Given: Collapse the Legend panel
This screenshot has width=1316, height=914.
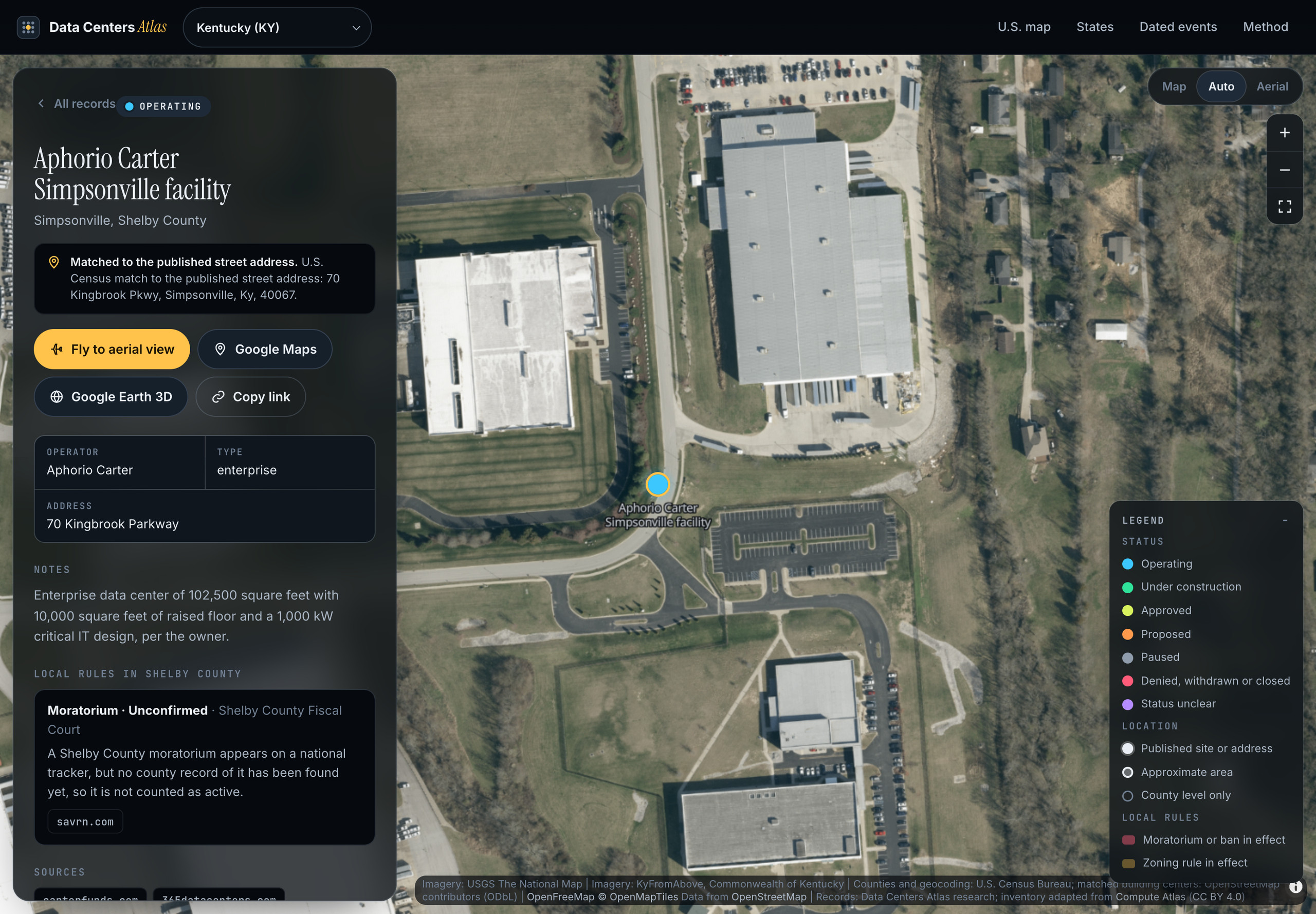Looking at the screenshot, I should tap(1285, 520).
